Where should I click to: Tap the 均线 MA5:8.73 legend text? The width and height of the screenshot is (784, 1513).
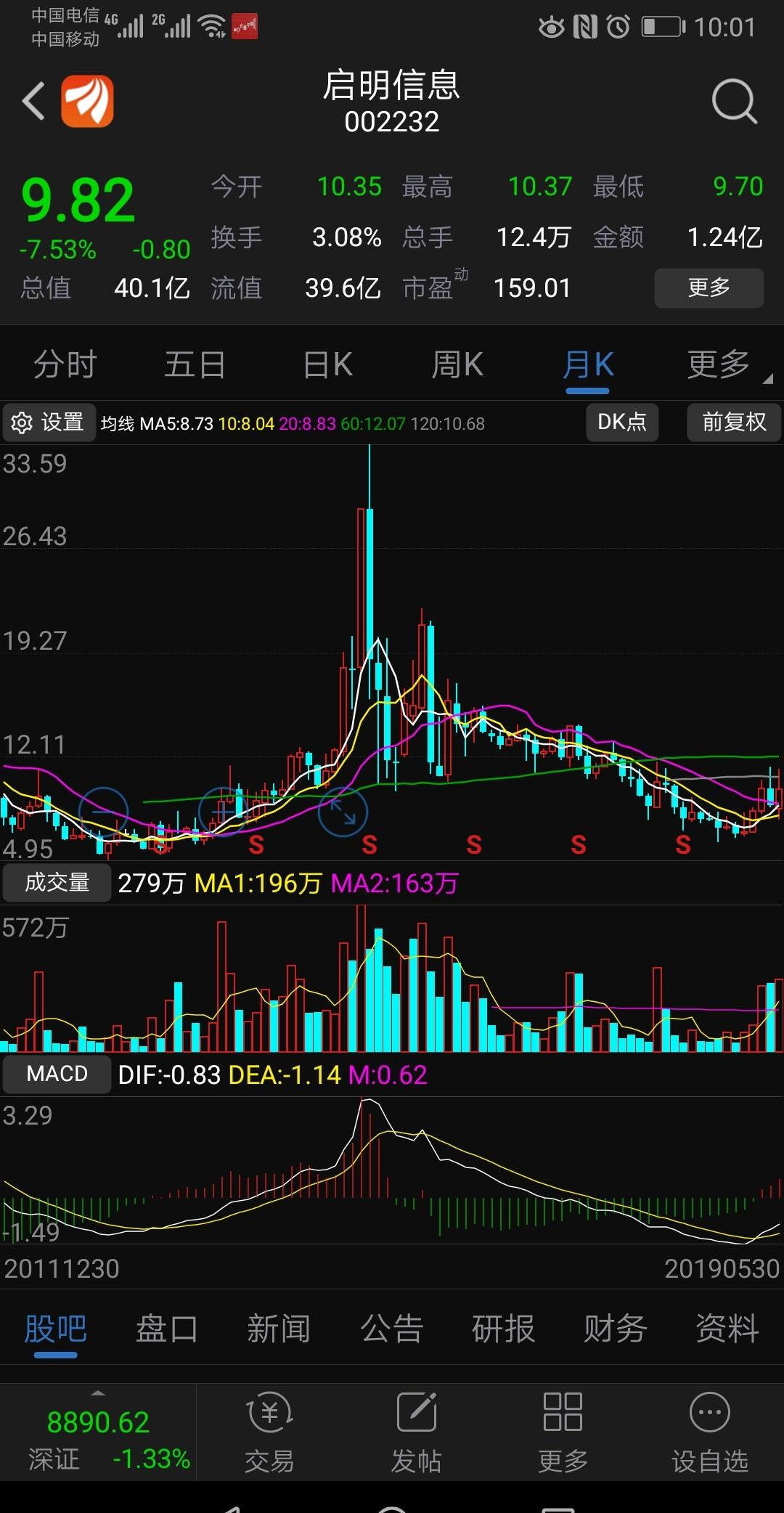tap(157, 424)
